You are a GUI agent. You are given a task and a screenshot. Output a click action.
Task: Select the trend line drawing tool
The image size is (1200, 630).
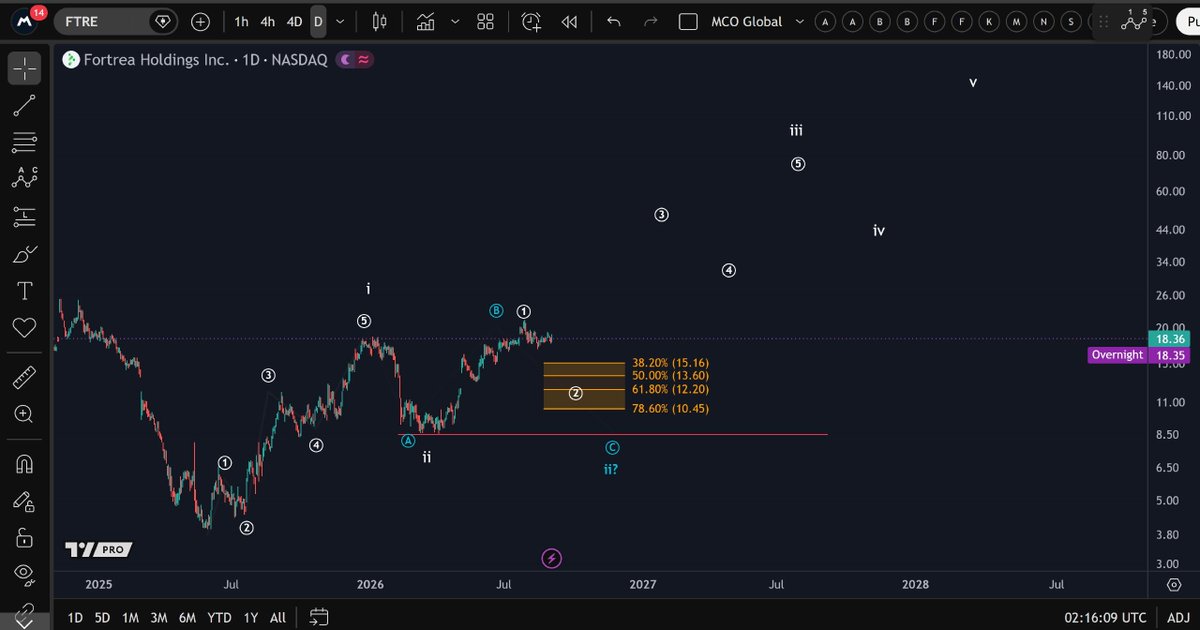25,105
